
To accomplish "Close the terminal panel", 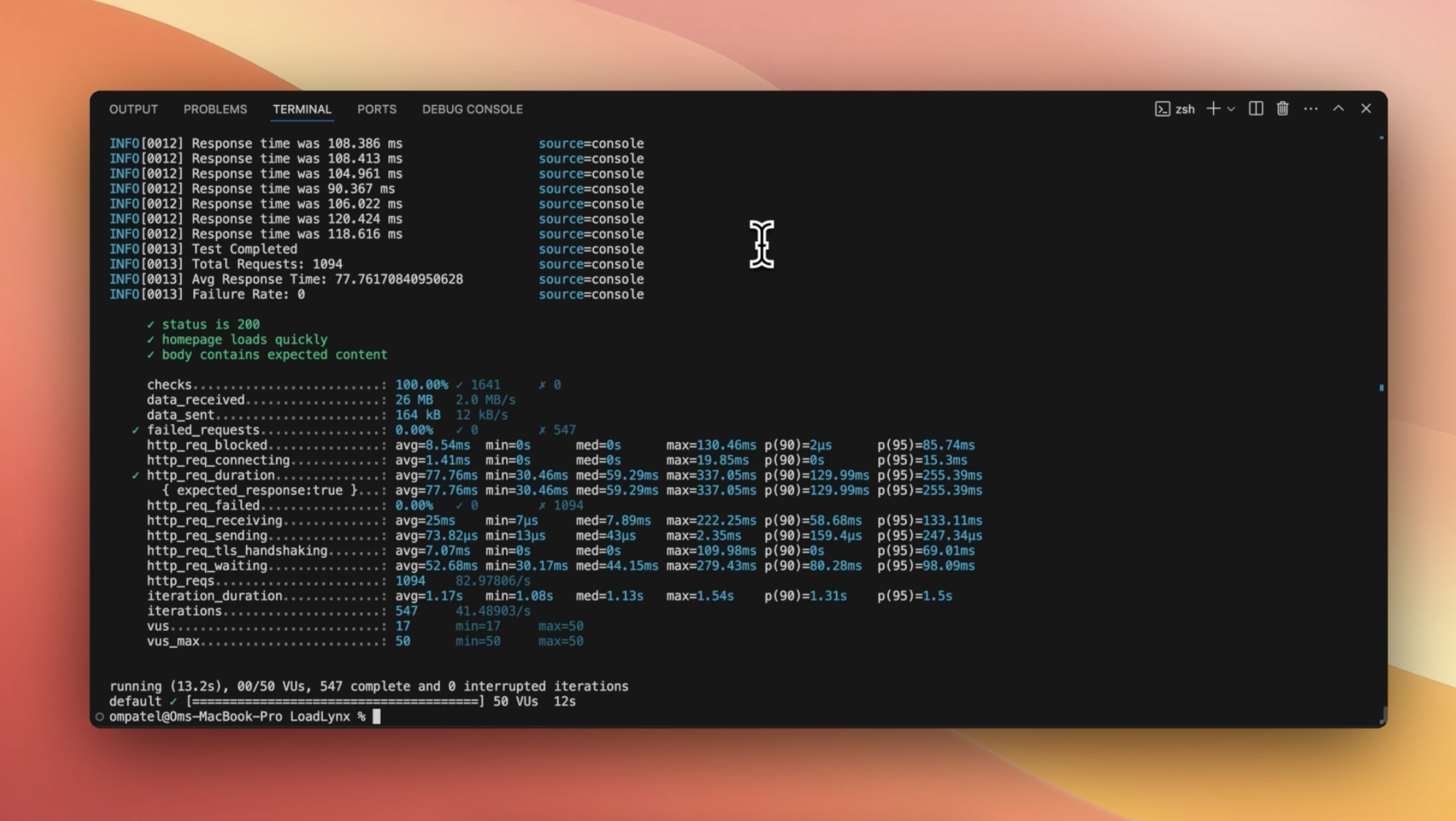I will tap(1366, 109).
